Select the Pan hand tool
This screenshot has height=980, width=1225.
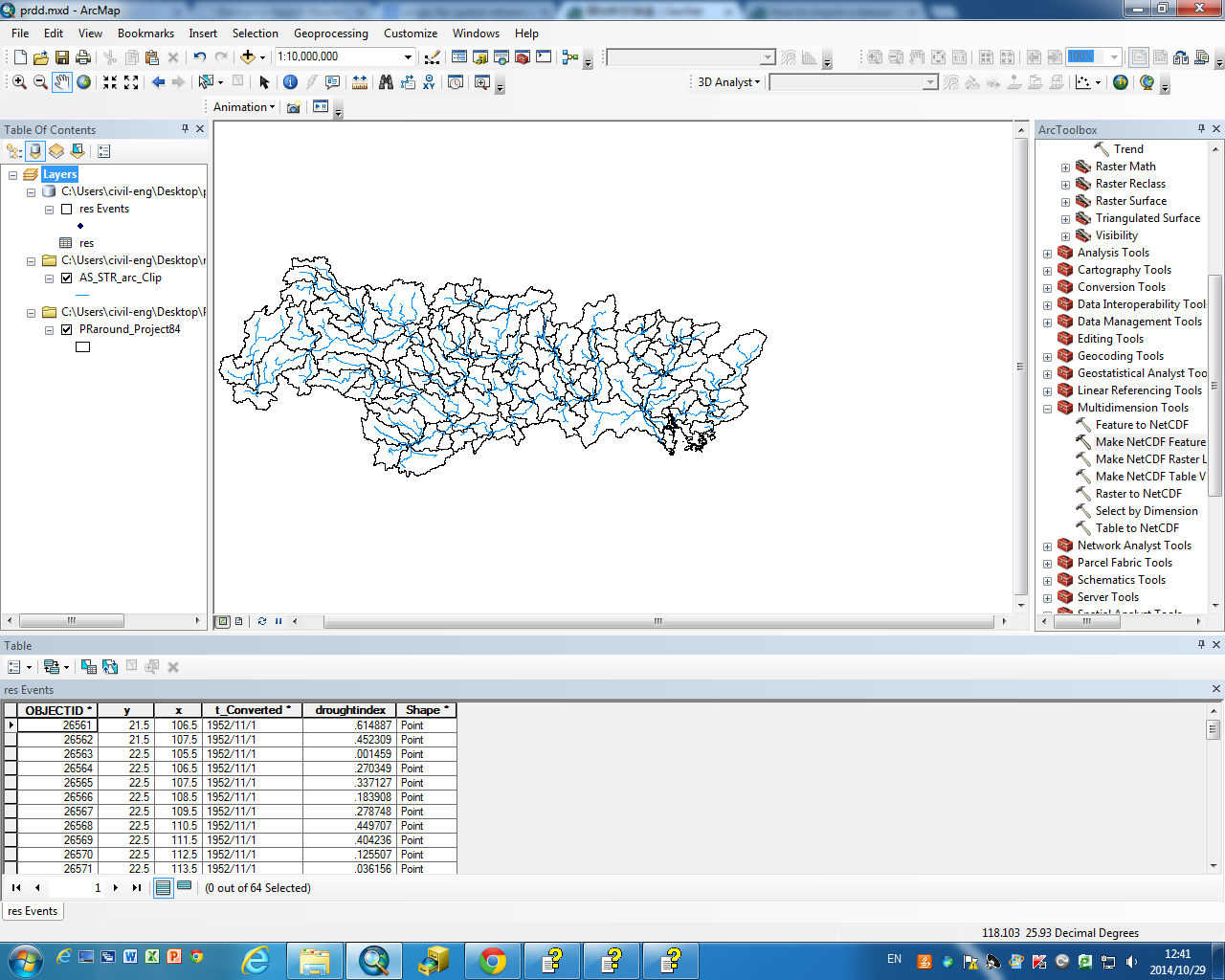pyautogui.click(x=62, y=82)
